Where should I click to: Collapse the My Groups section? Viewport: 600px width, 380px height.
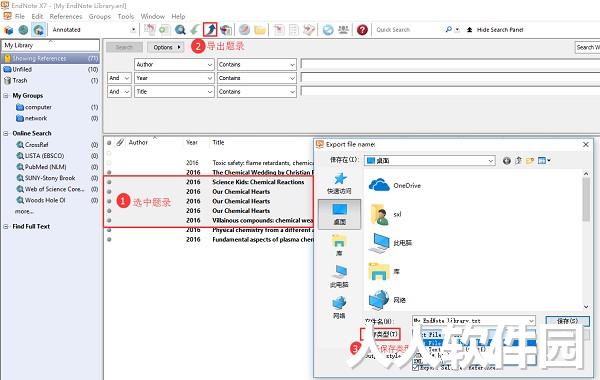[6, 96]
